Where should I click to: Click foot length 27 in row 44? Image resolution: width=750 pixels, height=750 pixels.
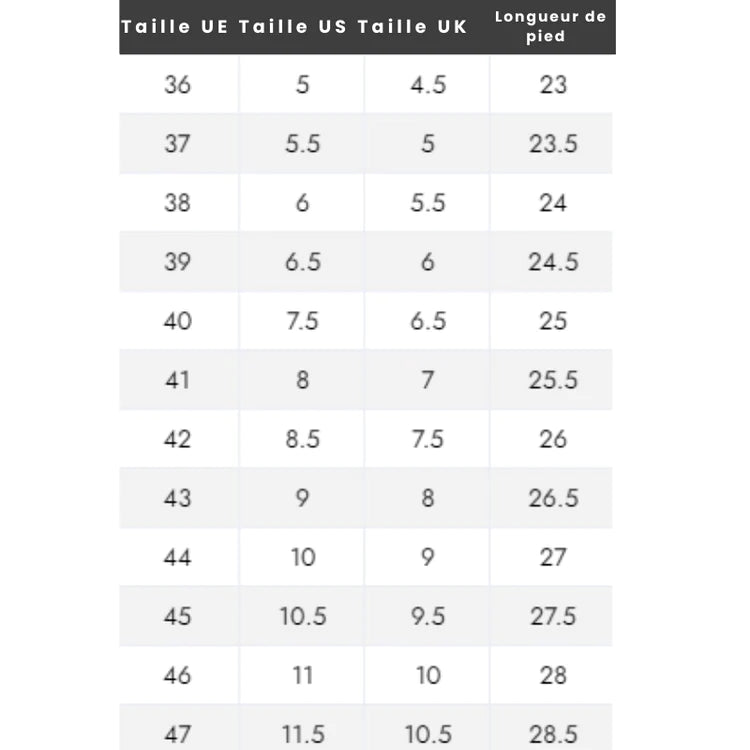point(553,557)
